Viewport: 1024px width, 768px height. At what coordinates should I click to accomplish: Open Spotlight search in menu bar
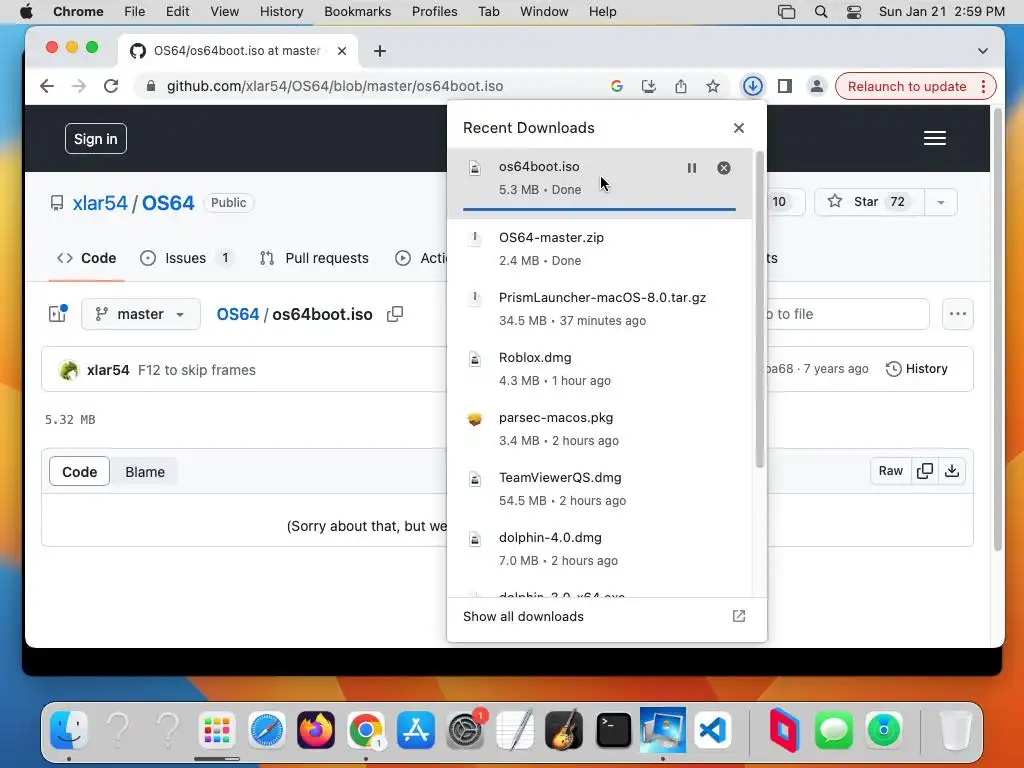(x=821, y=12)
